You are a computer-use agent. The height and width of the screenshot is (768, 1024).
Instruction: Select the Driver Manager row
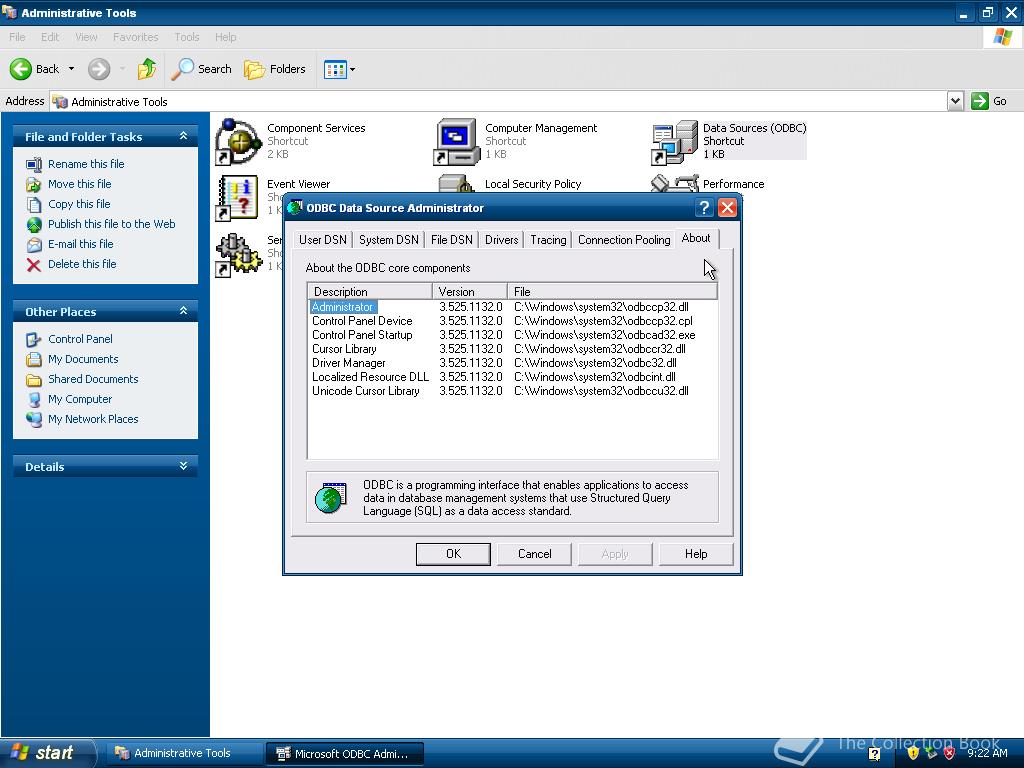tap(513, 363)
